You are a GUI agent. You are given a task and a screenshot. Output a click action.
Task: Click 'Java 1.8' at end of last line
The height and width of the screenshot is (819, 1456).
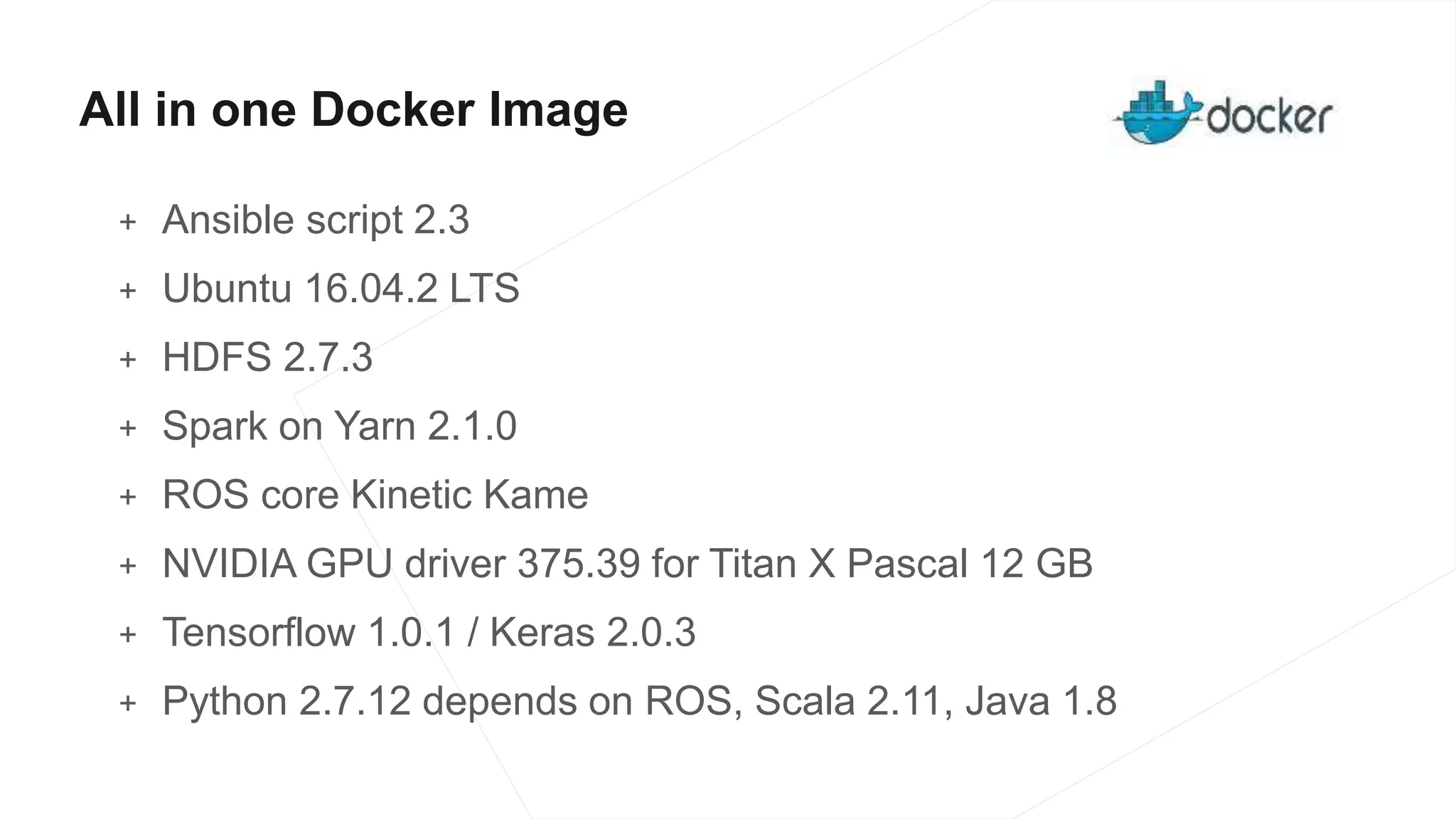pos(1041,701)
